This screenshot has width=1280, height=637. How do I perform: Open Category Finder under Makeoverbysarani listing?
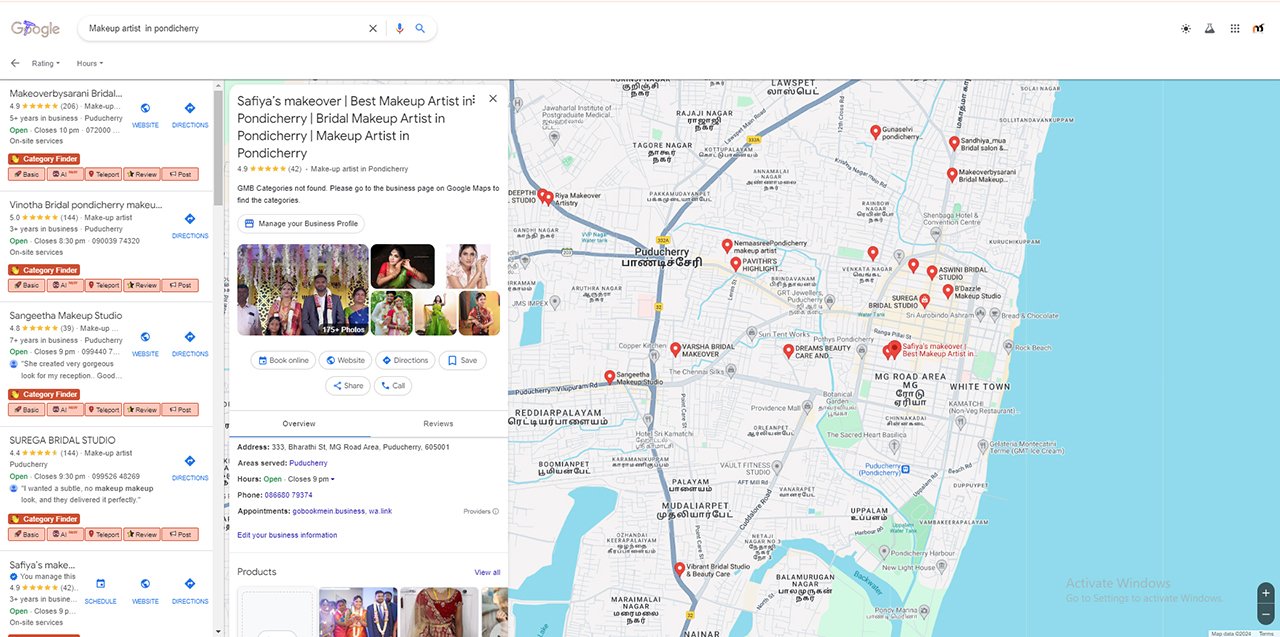tap(44, 159)
